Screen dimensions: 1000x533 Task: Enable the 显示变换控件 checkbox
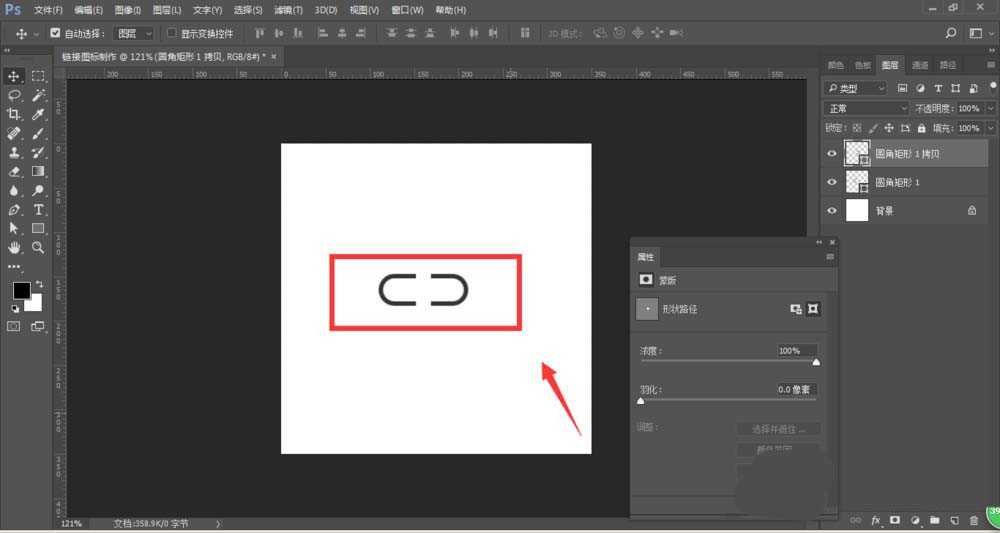pyautogui.click(x=172, y=33)
